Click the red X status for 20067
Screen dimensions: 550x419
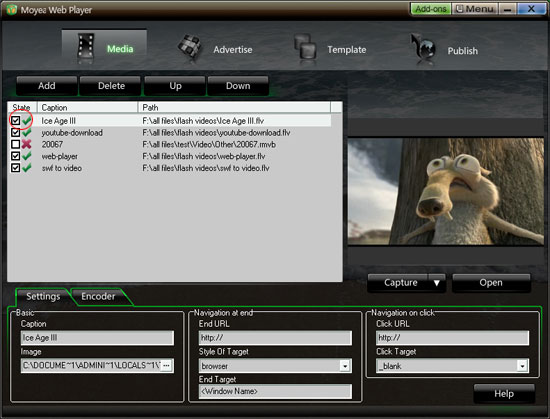[x=26, y=144]
